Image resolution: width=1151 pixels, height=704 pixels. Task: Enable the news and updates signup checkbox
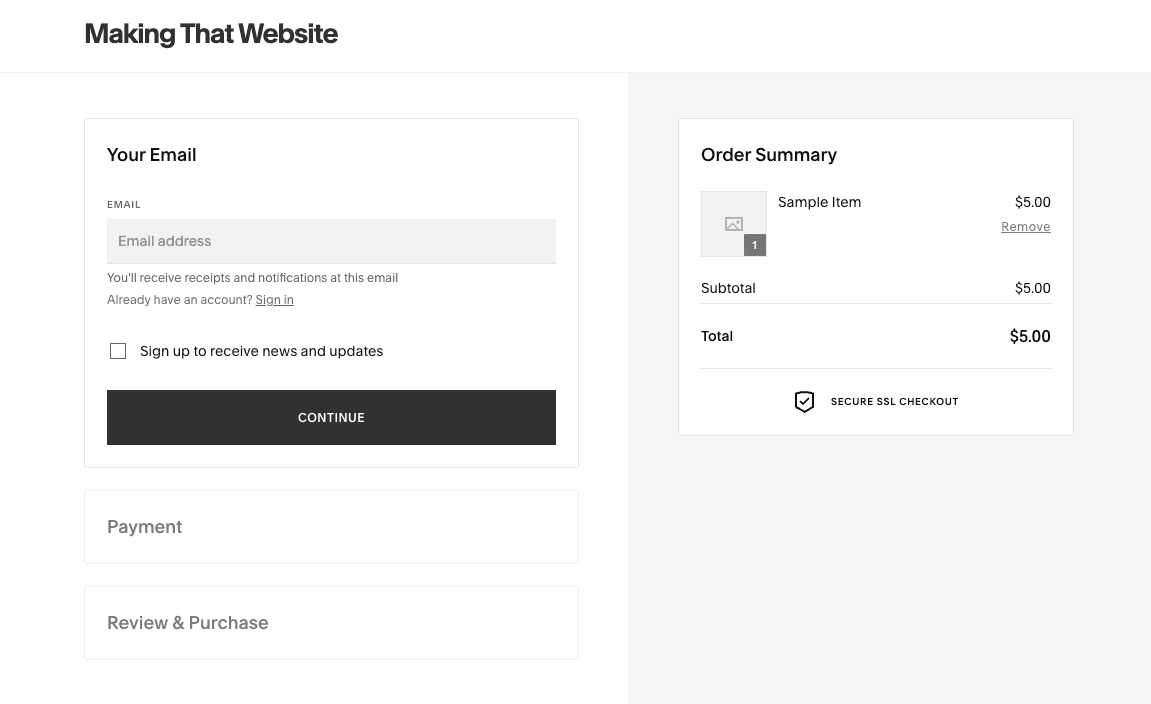click(x=118, y=350)
